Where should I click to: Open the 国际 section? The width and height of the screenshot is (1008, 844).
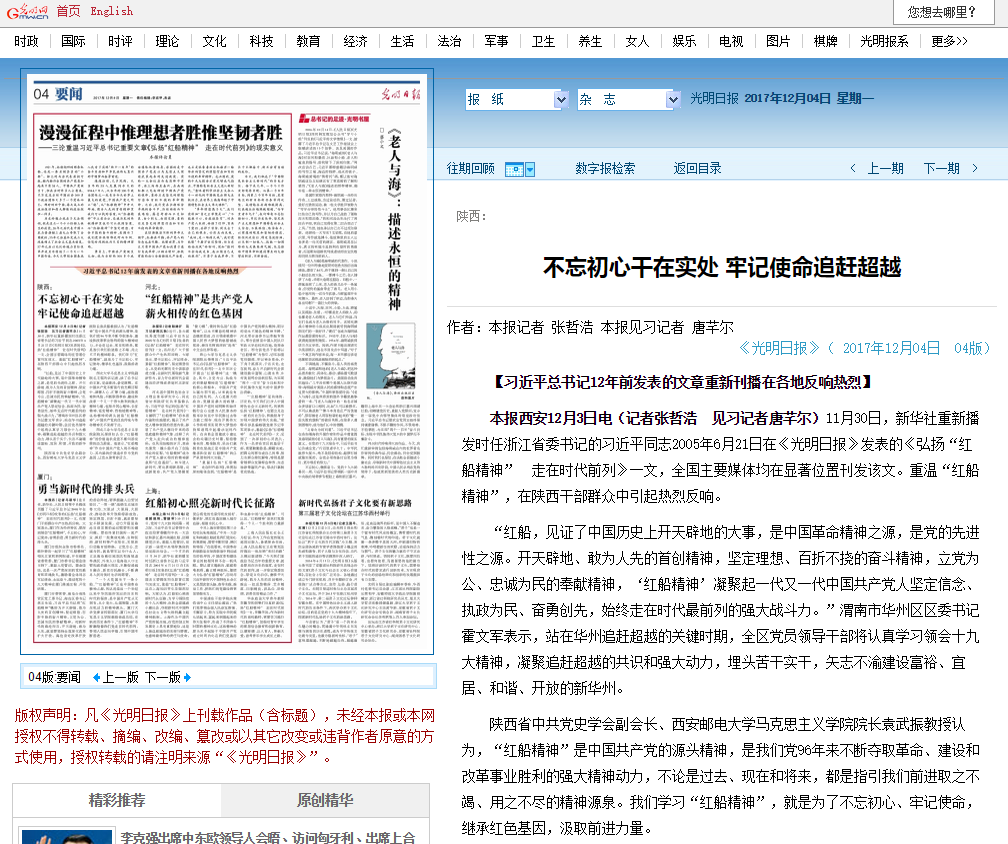point(73,41)
